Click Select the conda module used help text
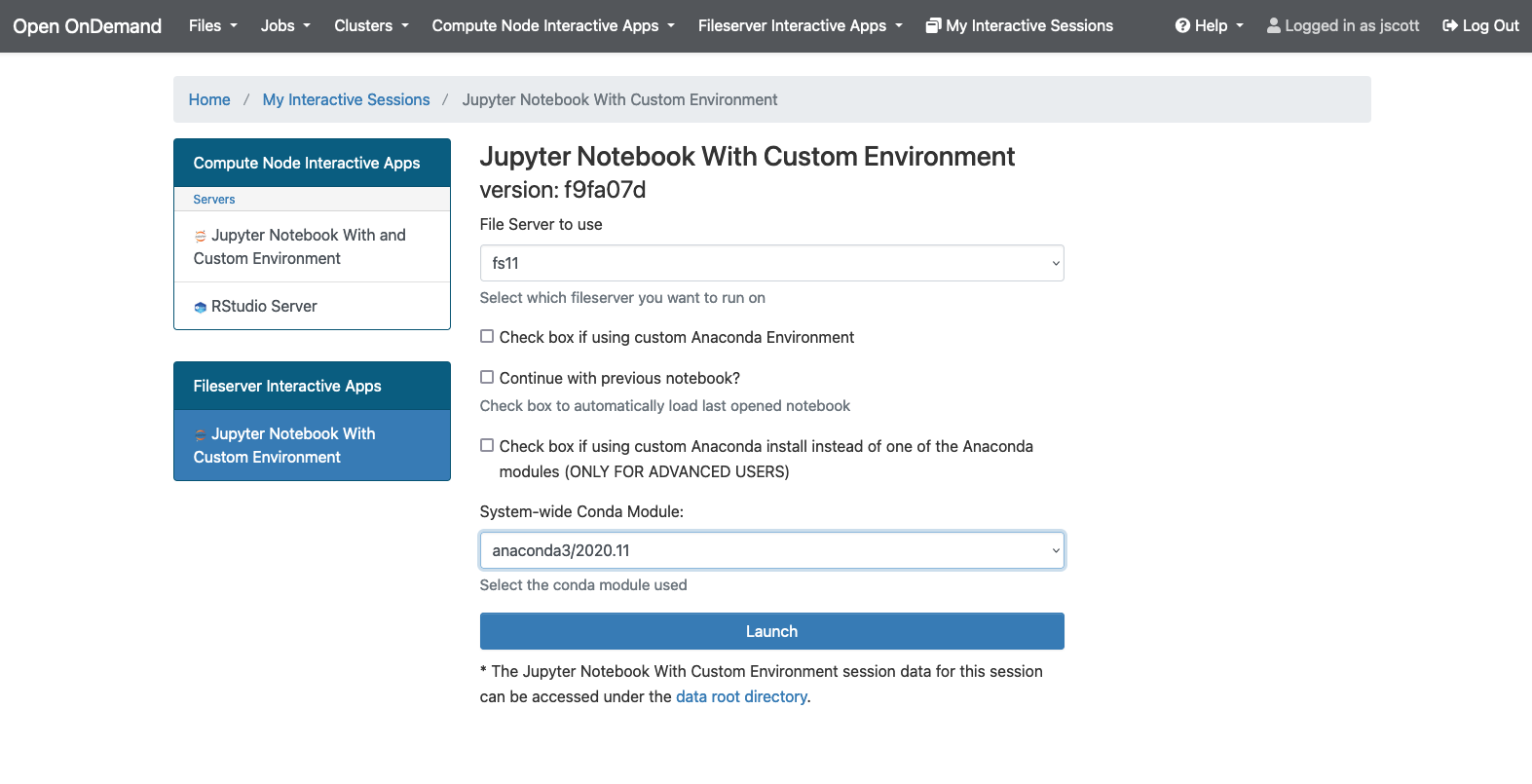 583,585
